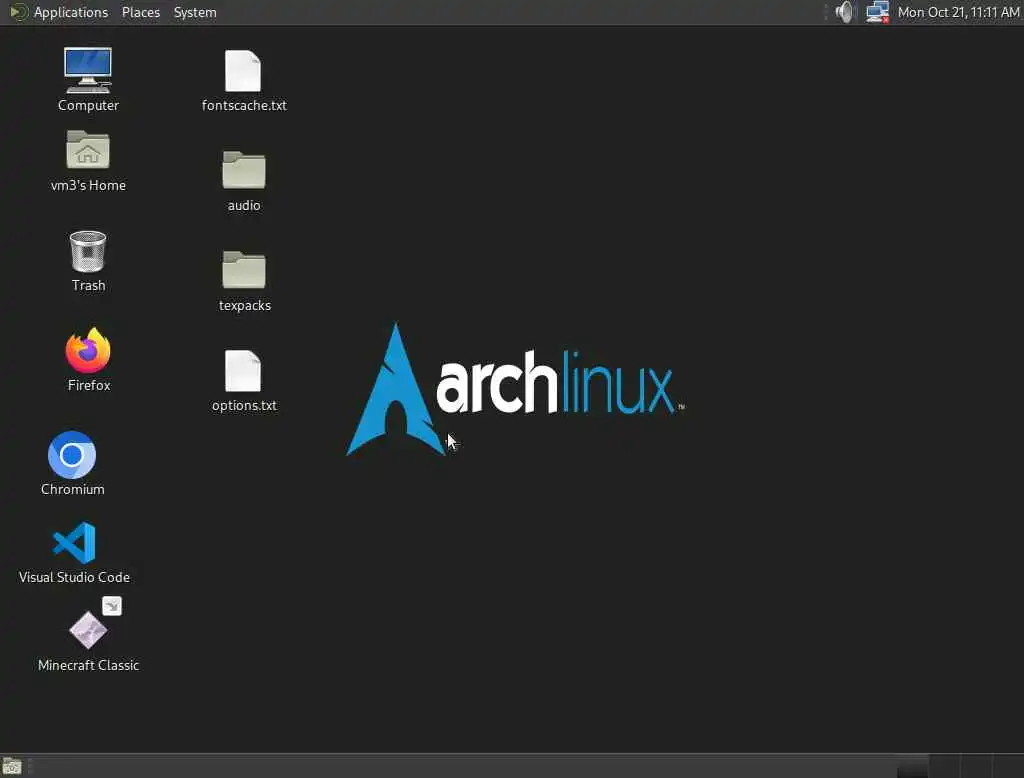Open the Places menu
Image resolution: width=1024 pixels, height=778 pixels.
[x=141, y=12]
